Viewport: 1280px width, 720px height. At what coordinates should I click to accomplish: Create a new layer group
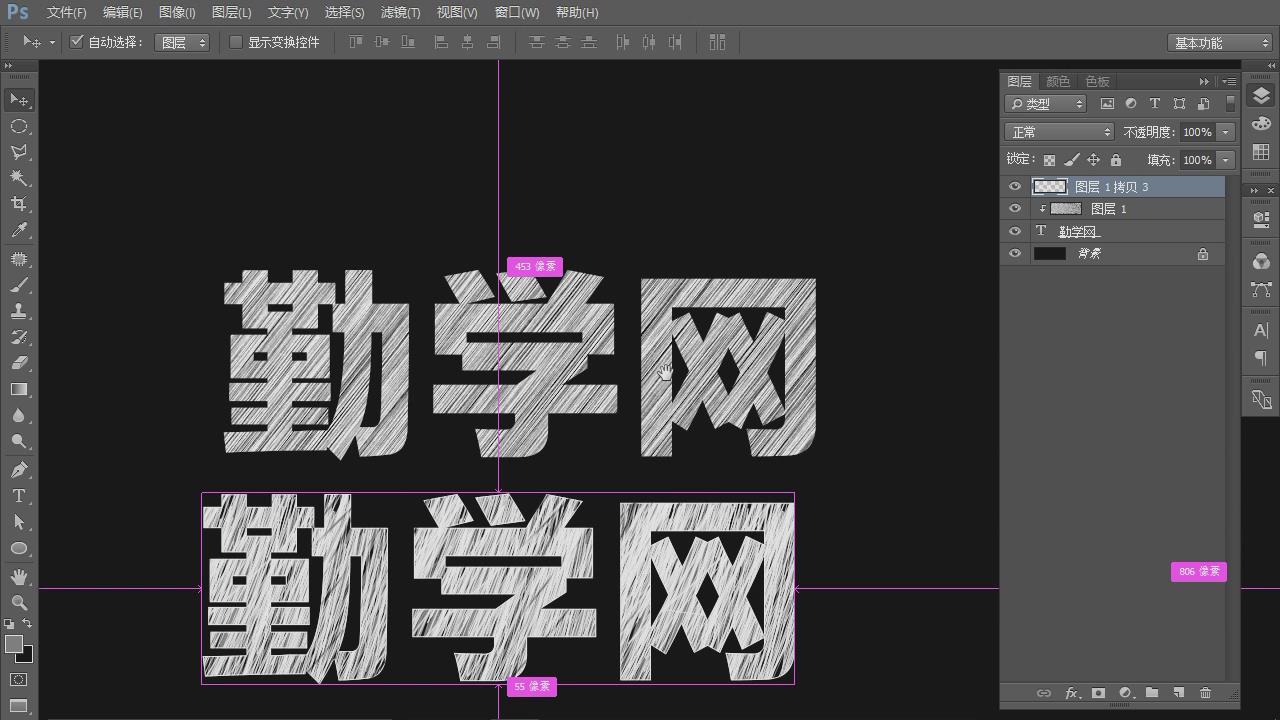[x=1152, y=692]
